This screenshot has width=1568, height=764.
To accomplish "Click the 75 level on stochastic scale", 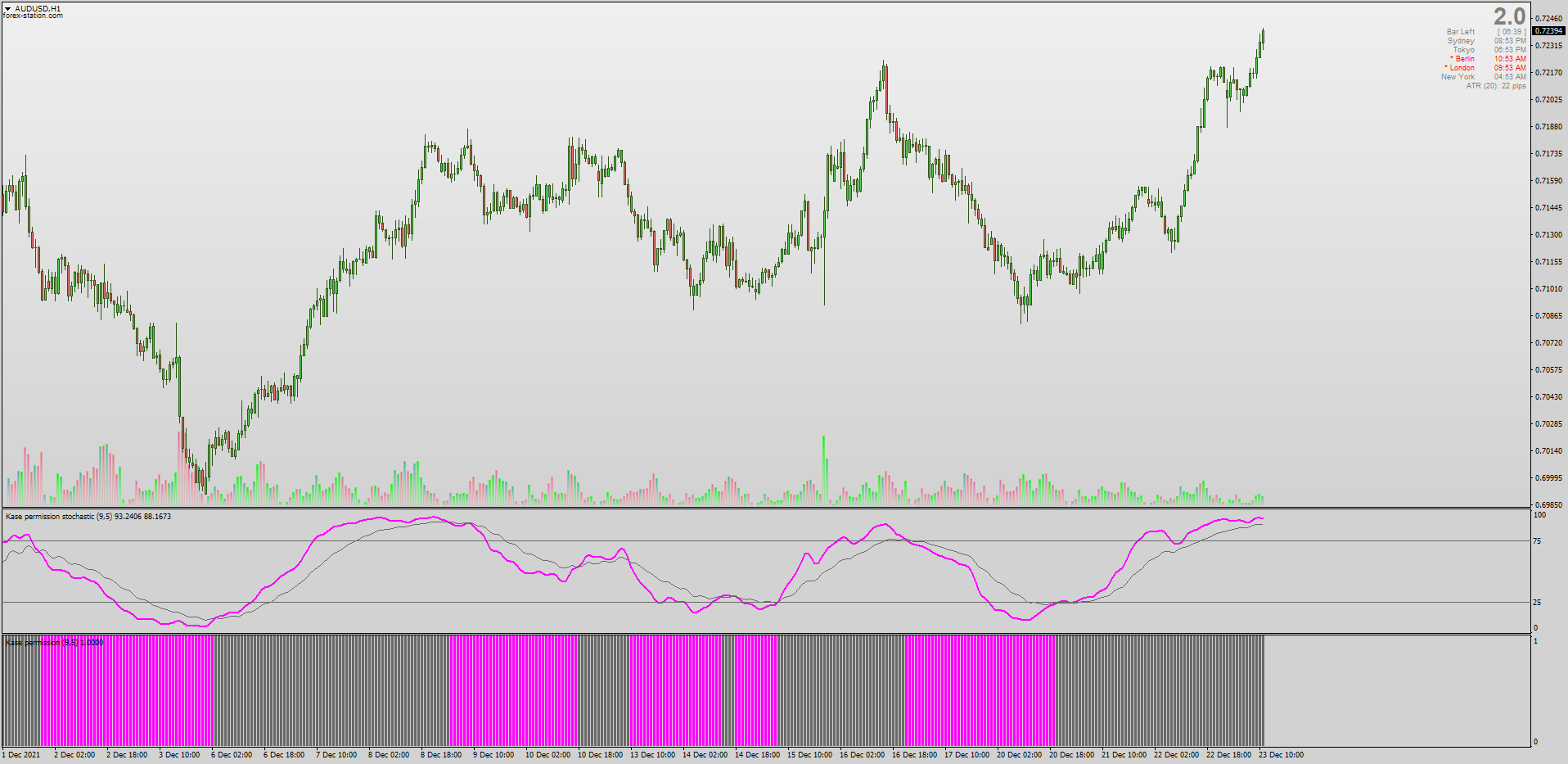I will [1537, 541].
